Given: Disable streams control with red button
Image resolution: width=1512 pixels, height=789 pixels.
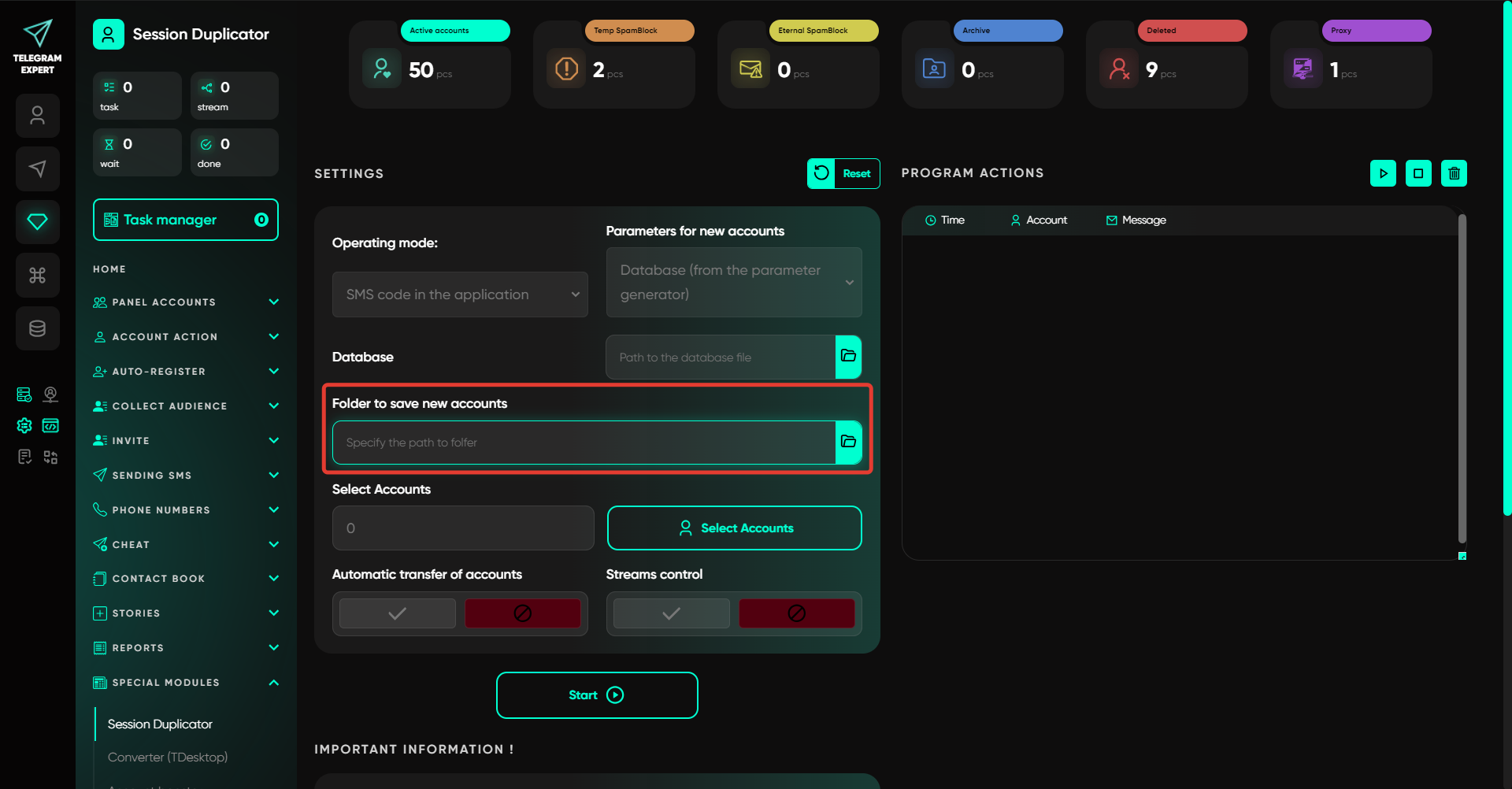Looking at the screenshot, I should (796, 613).
